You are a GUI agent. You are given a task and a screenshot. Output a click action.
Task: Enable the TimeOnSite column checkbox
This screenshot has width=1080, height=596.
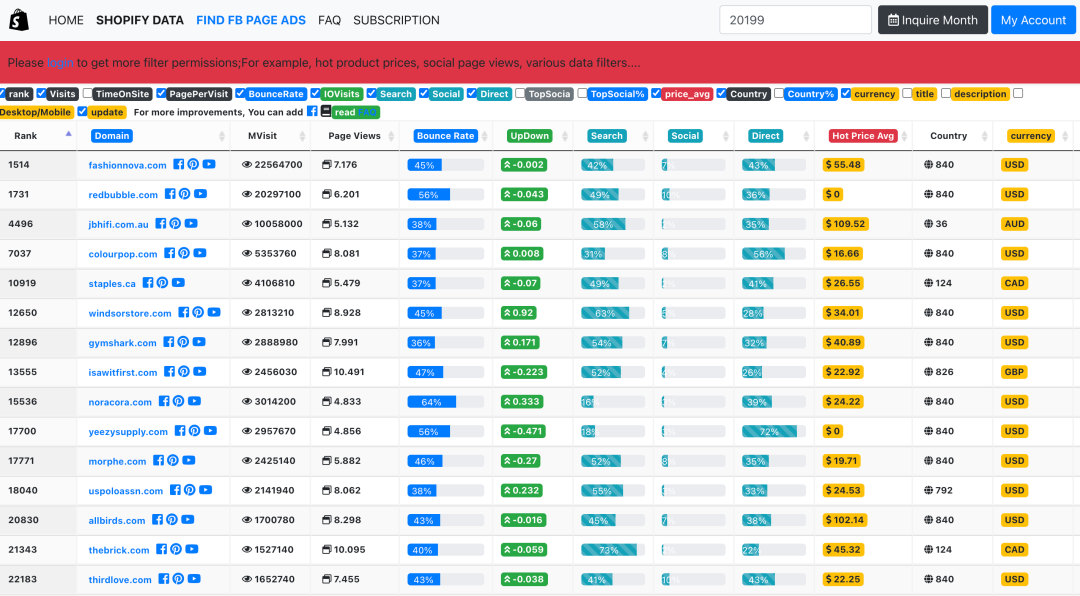click(87, 93)
